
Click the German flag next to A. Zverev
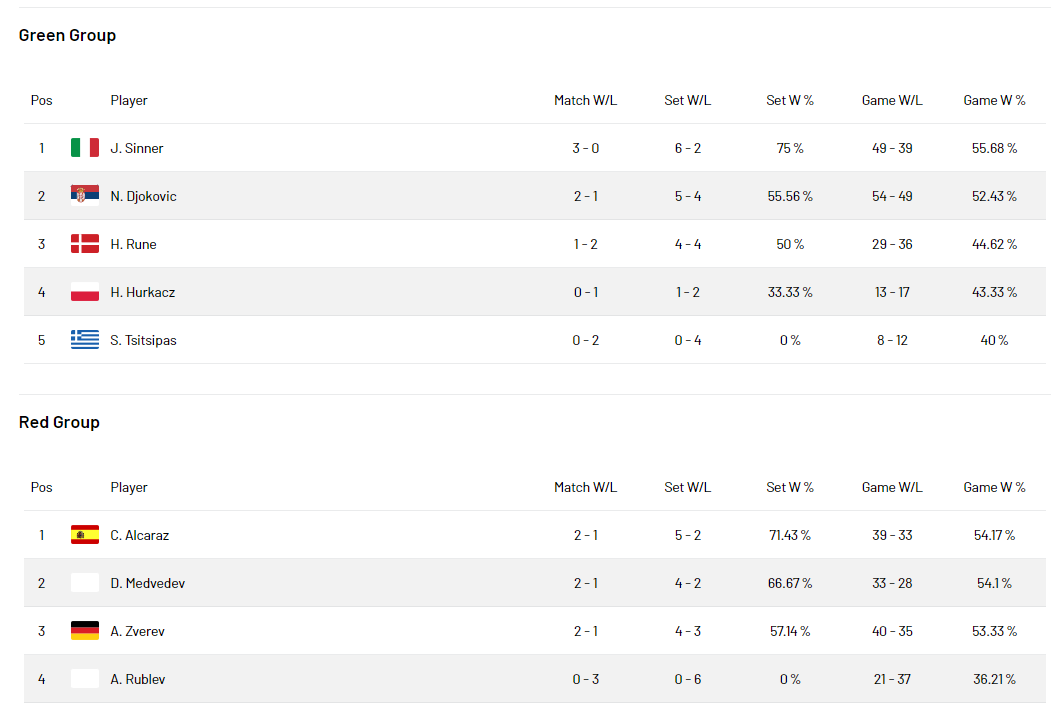tap(85, 631)
